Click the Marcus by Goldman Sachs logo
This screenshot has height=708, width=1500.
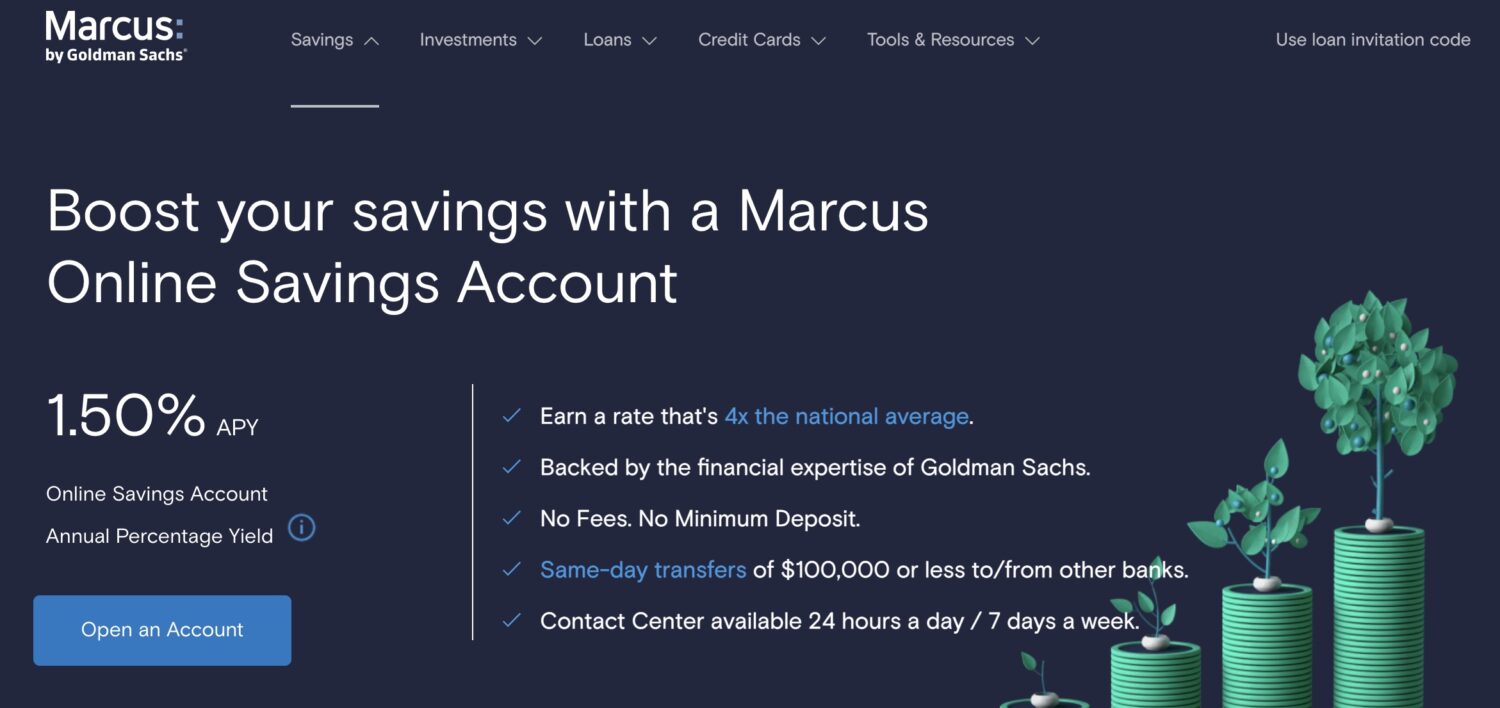point(115,35)
